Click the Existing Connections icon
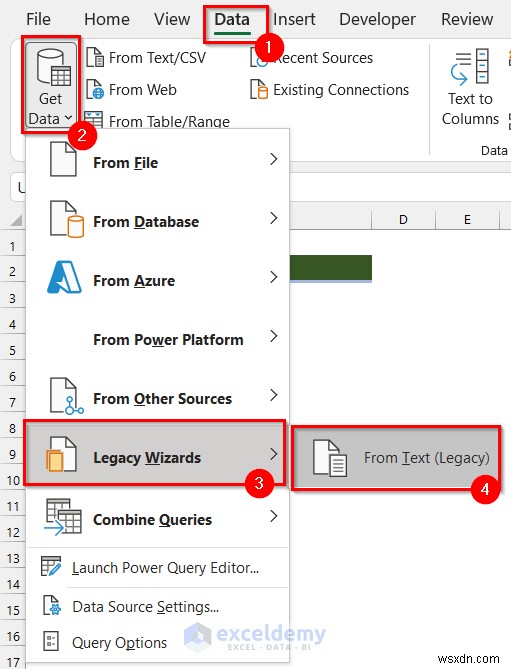Screen dimensions: 511x669 (x=258, y=90)
